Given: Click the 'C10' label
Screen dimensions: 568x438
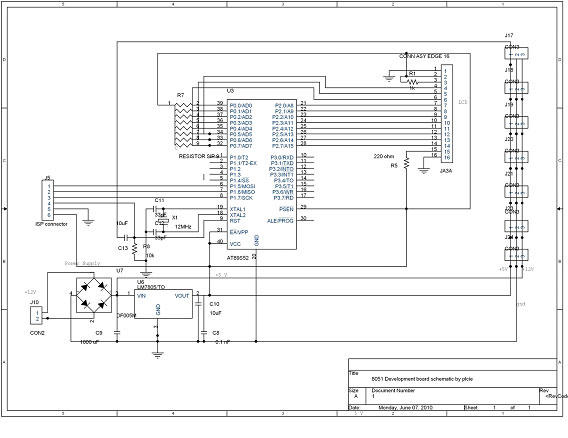Looking at the screenshot, I should pos(214,304).
